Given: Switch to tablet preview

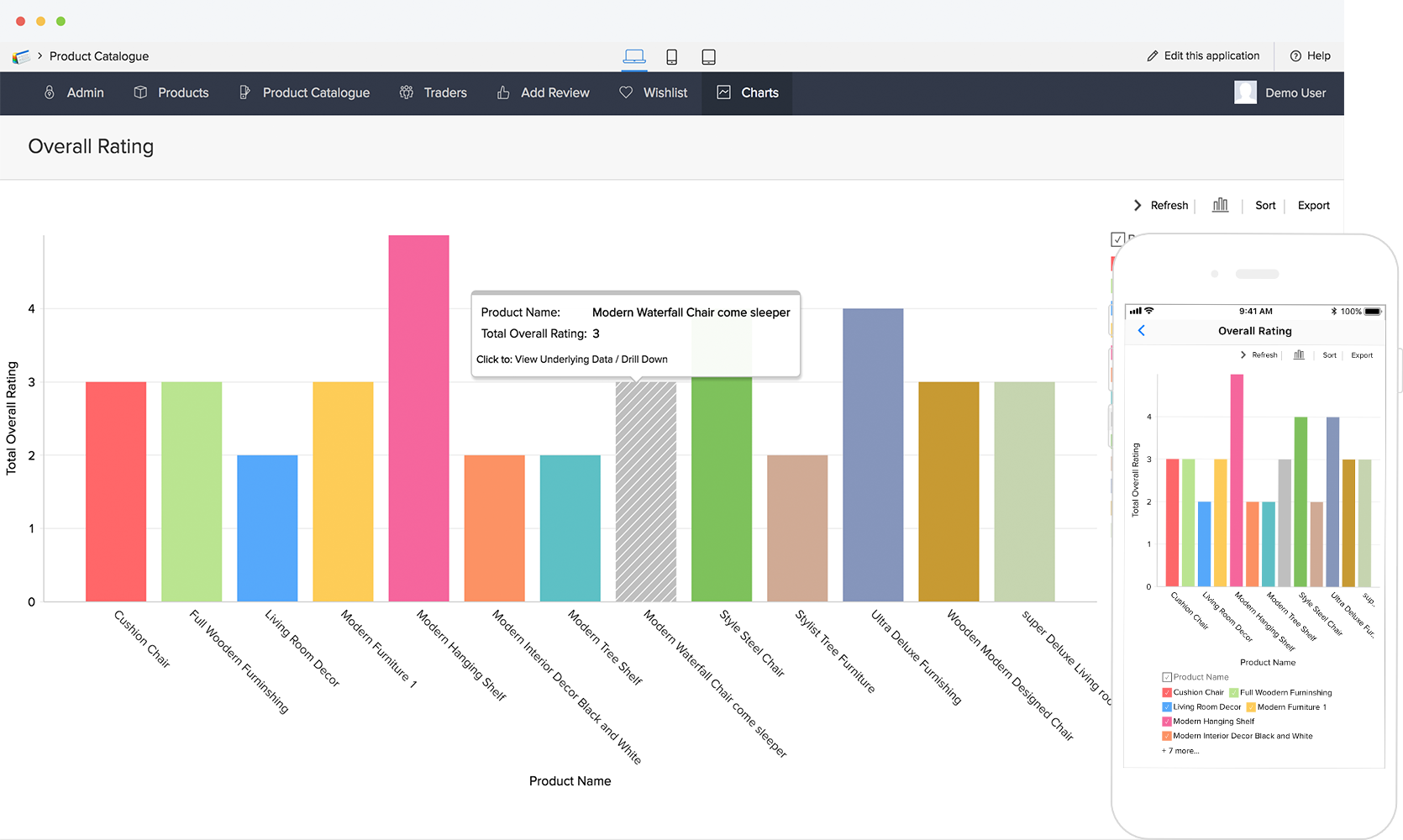Looking at the screenshot, I should (708, 57).
